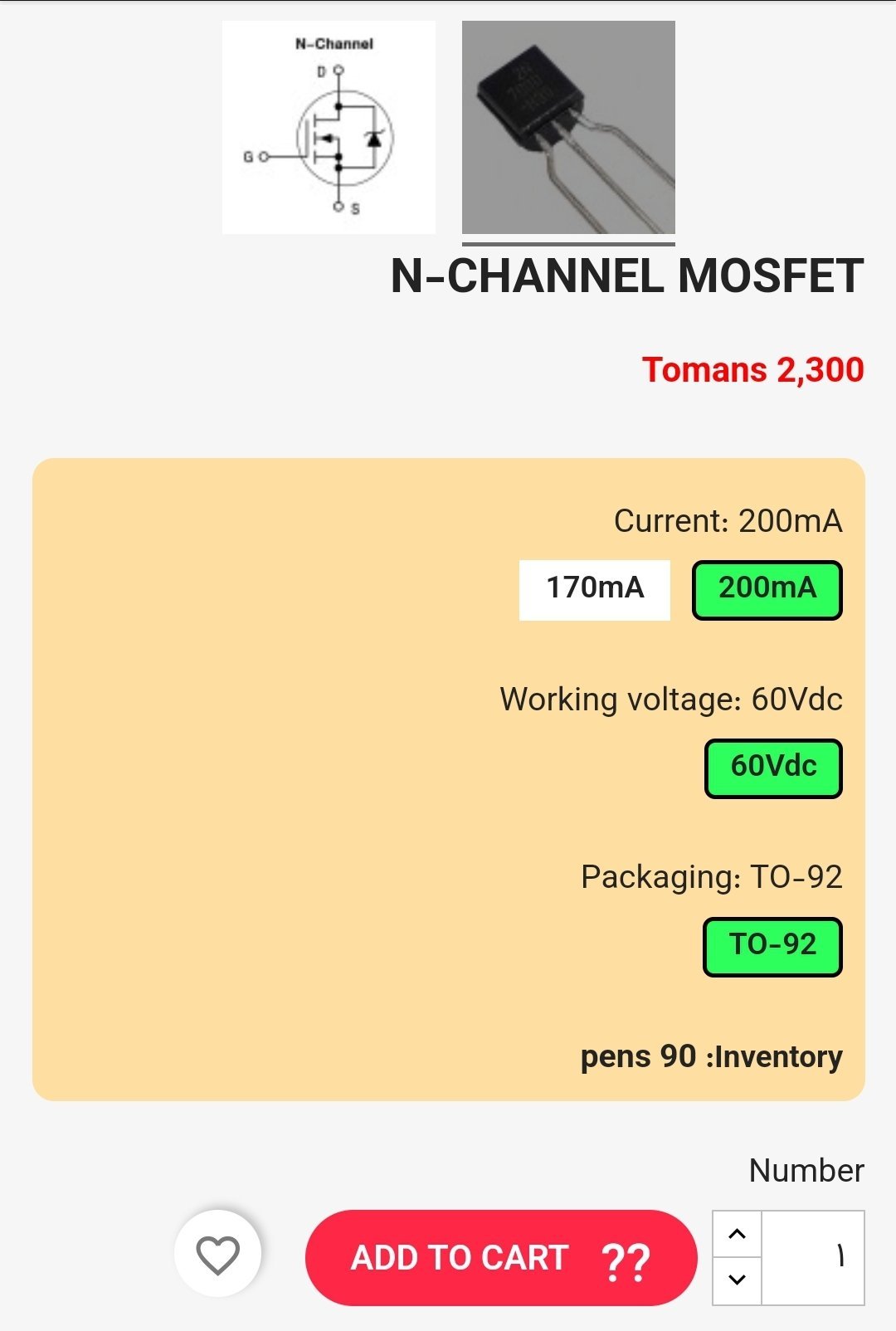The image size is (896, 1331).
Task: Click the active thumbnail underline indicator
Action: 568,244
